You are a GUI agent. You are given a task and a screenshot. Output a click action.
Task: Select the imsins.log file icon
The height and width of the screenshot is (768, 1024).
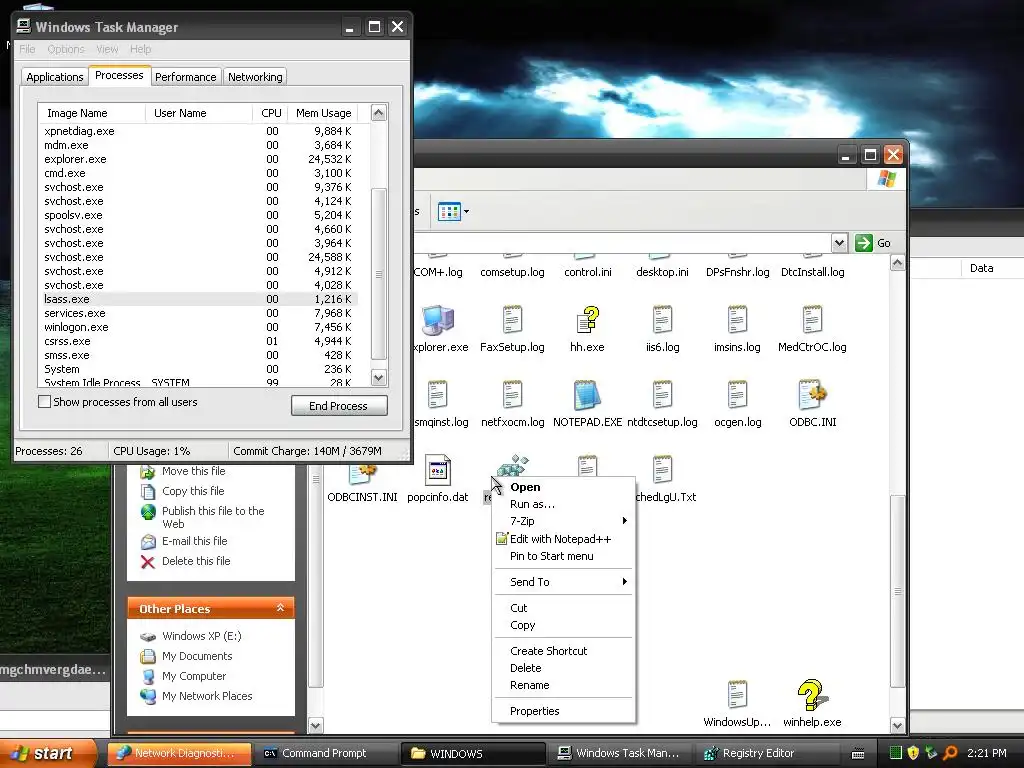737,321
